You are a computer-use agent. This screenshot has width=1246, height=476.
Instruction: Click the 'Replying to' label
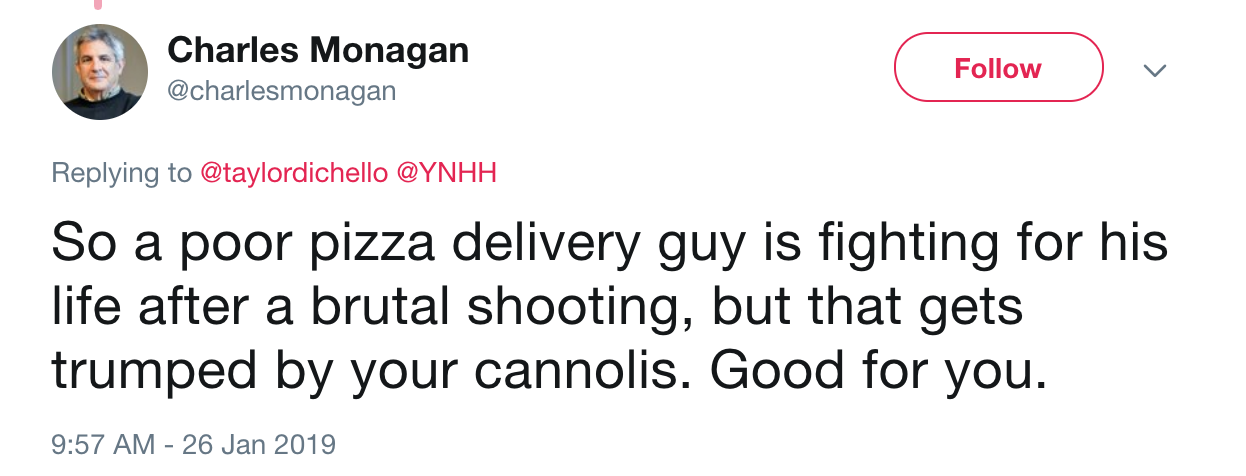pos(121,173)
